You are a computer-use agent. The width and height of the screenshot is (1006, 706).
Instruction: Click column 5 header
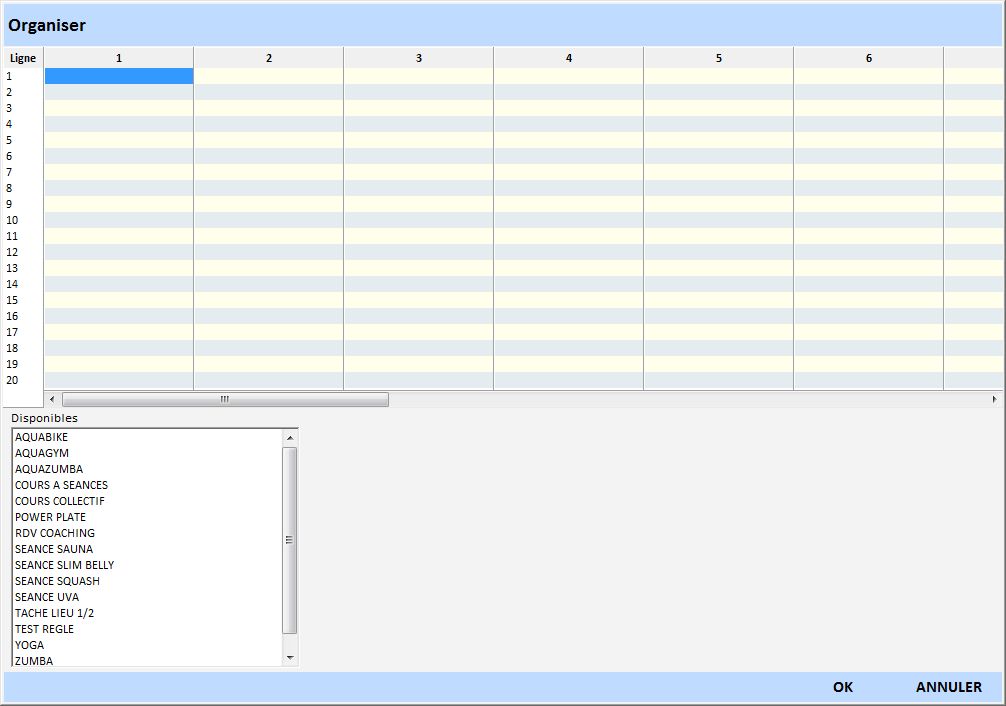718,58
